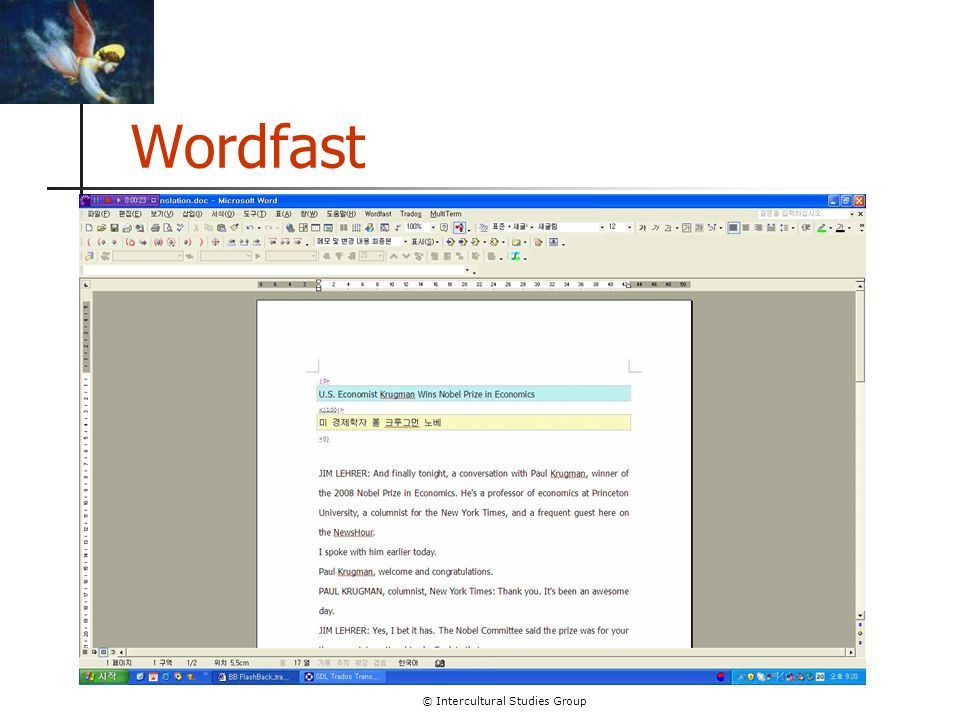This screenshot has height=720, width=960.
Task: Toggle right alignment
Action: 758,228
